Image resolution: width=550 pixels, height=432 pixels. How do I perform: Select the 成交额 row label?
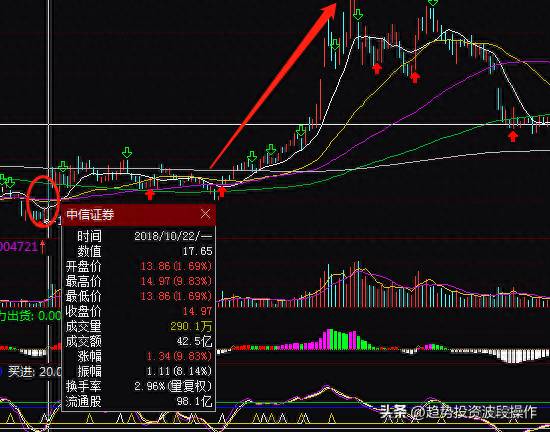pyautogui.click(x=83, y=341)
